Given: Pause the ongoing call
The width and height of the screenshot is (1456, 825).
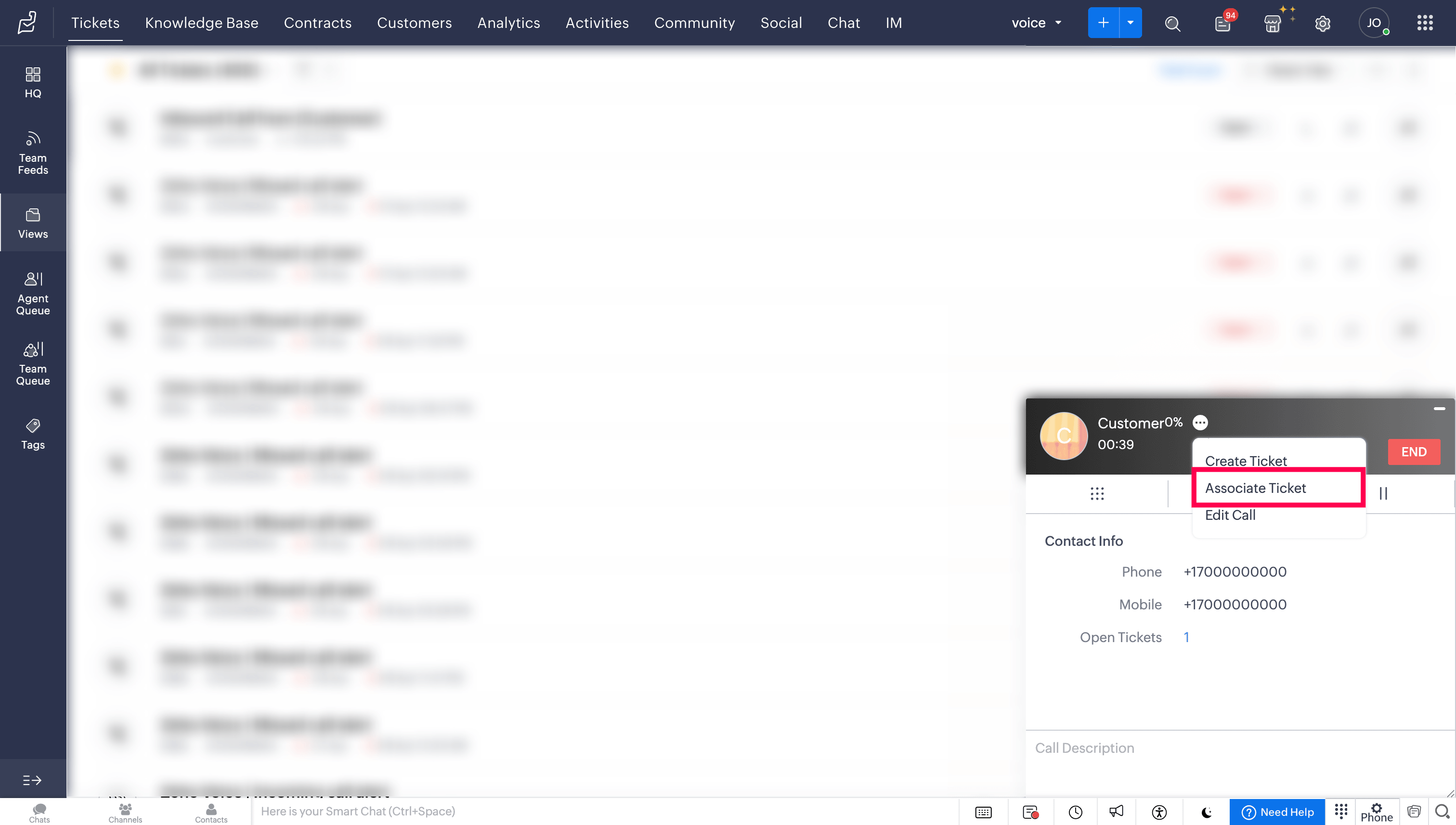Looking at the screenshot, I should [1383, 493].
